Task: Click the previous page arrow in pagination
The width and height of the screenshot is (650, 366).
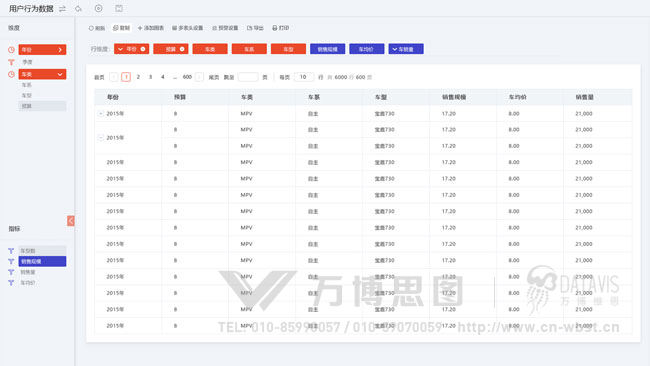Action: (114, 77)
